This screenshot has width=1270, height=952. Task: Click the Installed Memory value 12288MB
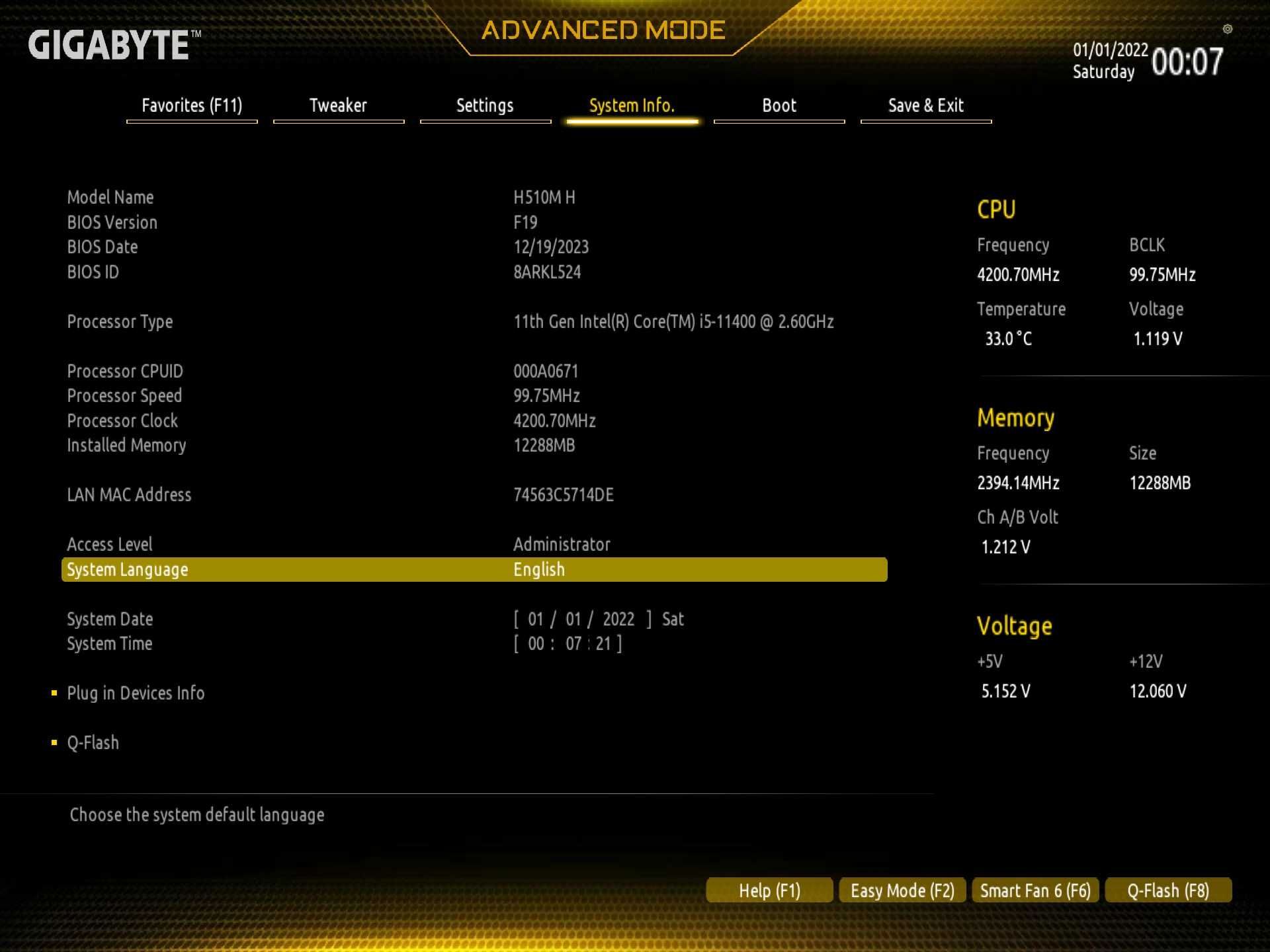pos(544,445)
